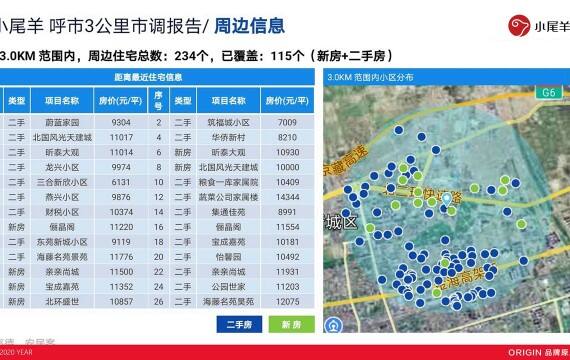Select price cell 9876
Screen dimensions: 570x360
pyautogui.click(x=121, y=197)
